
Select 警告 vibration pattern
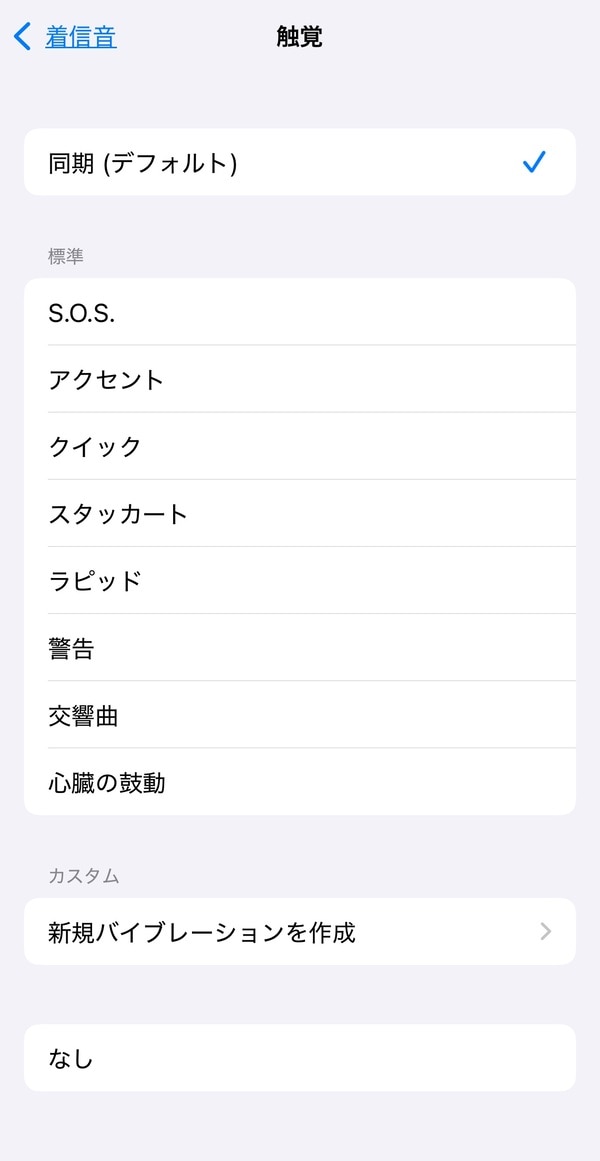(x=71, y=648)
